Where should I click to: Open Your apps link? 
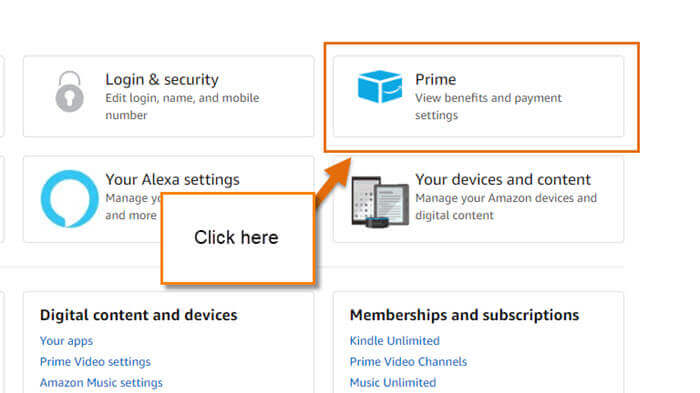click(67, 341)
